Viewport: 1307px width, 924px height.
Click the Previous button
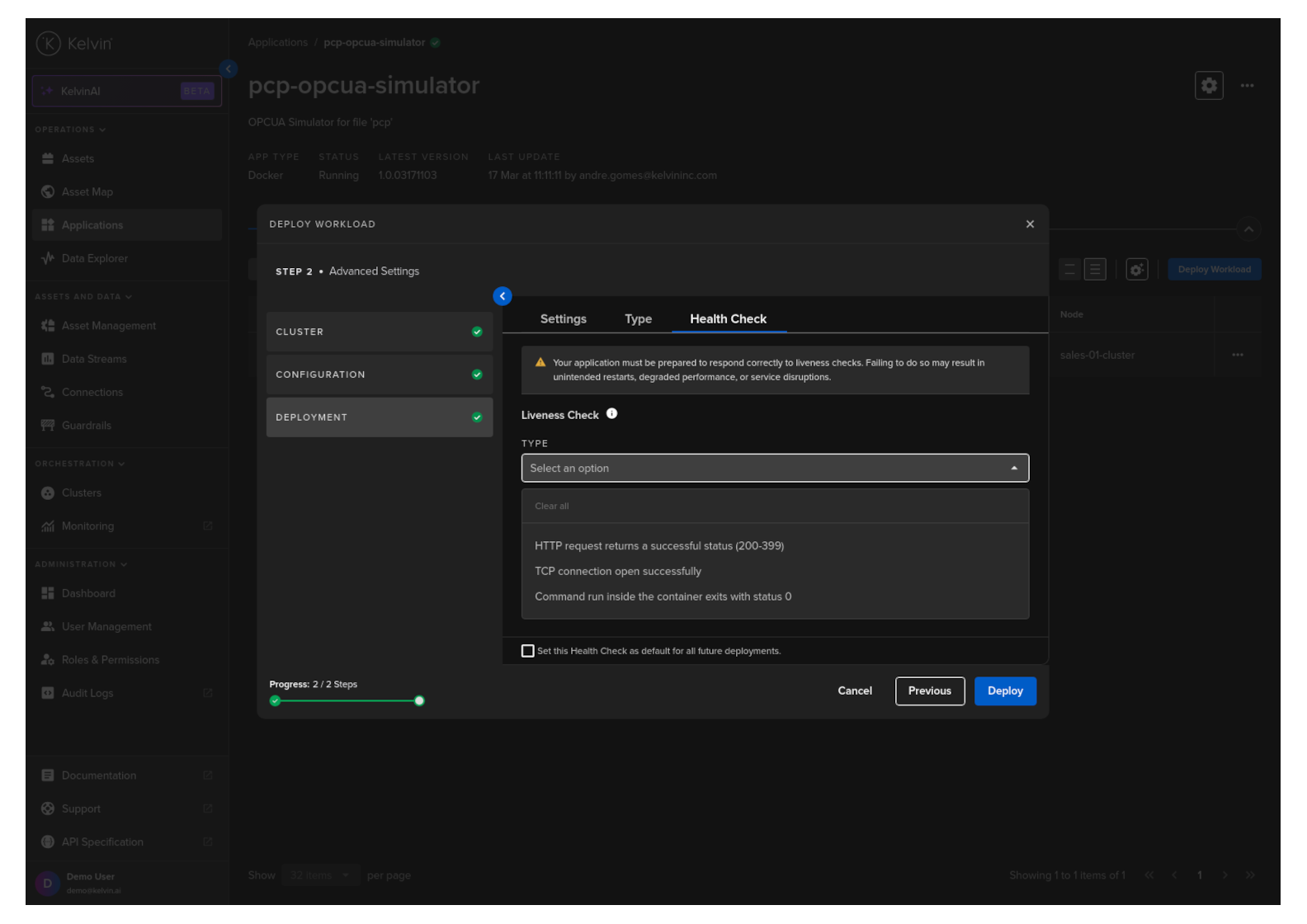[x=929, y=691]
